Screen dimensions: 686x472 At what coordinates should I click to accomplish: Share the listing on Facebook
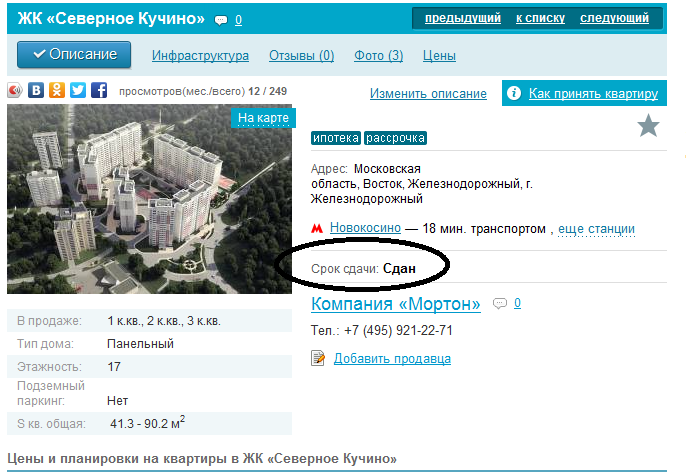click(x=99, y=91)
